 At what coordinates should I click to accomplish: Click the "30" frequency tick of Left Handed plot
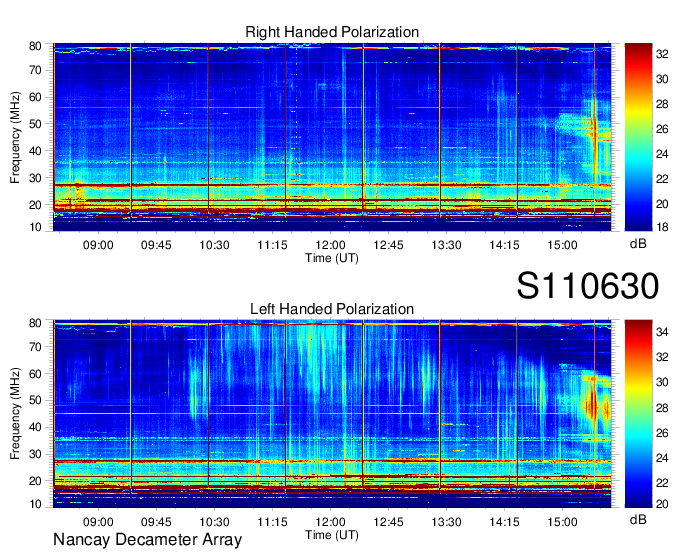(35, 454)
